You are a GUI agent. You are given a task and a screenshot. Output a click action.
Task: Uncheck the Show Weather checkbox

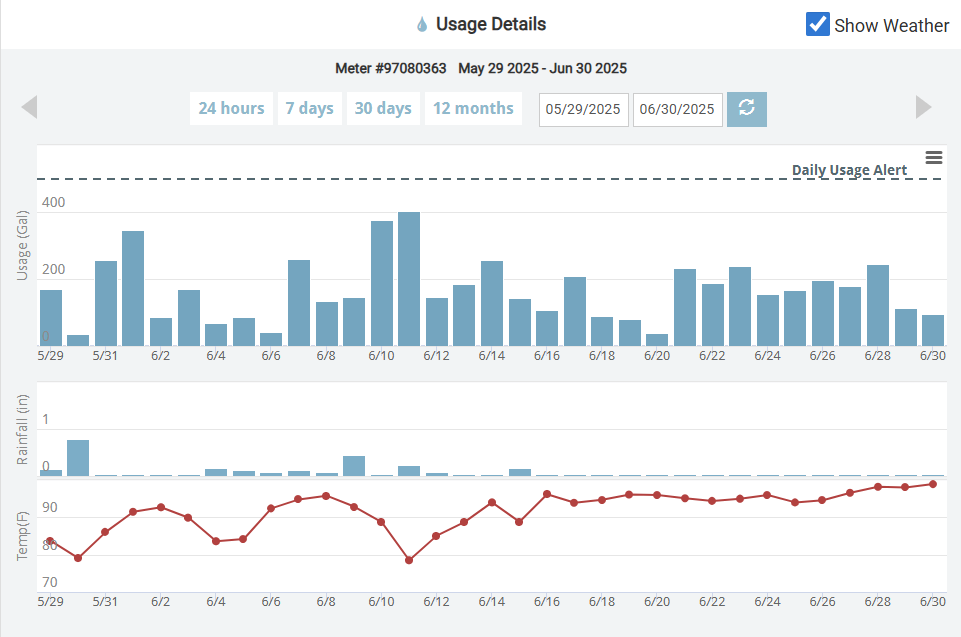tap(817, 25)
